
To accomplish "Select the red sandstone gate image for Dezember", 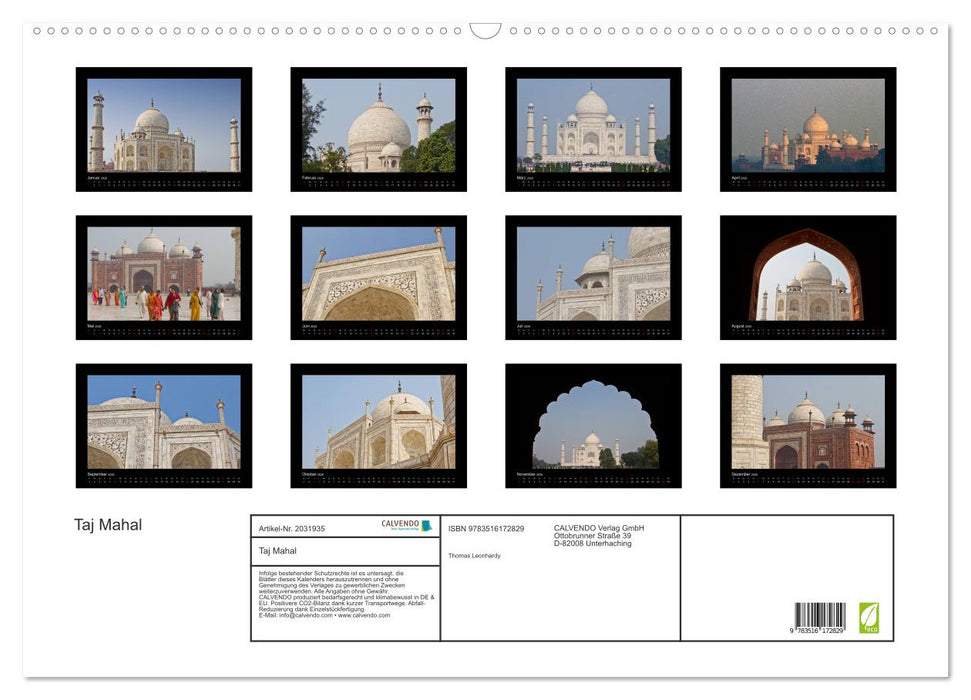I will (808, 426).
